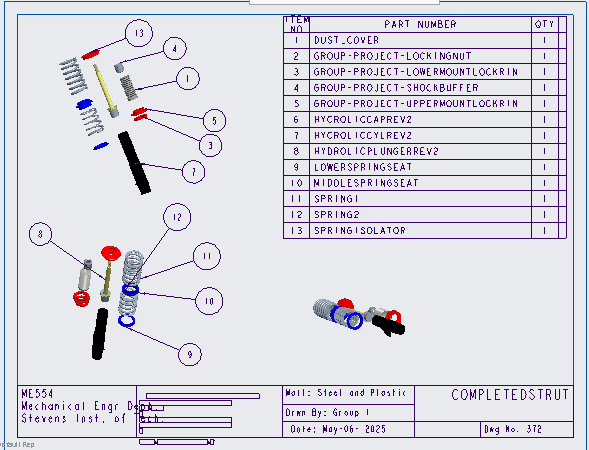Select the black cylinder in upper exploded view
This screenshot has height=450, width=589.
point(134,163)
